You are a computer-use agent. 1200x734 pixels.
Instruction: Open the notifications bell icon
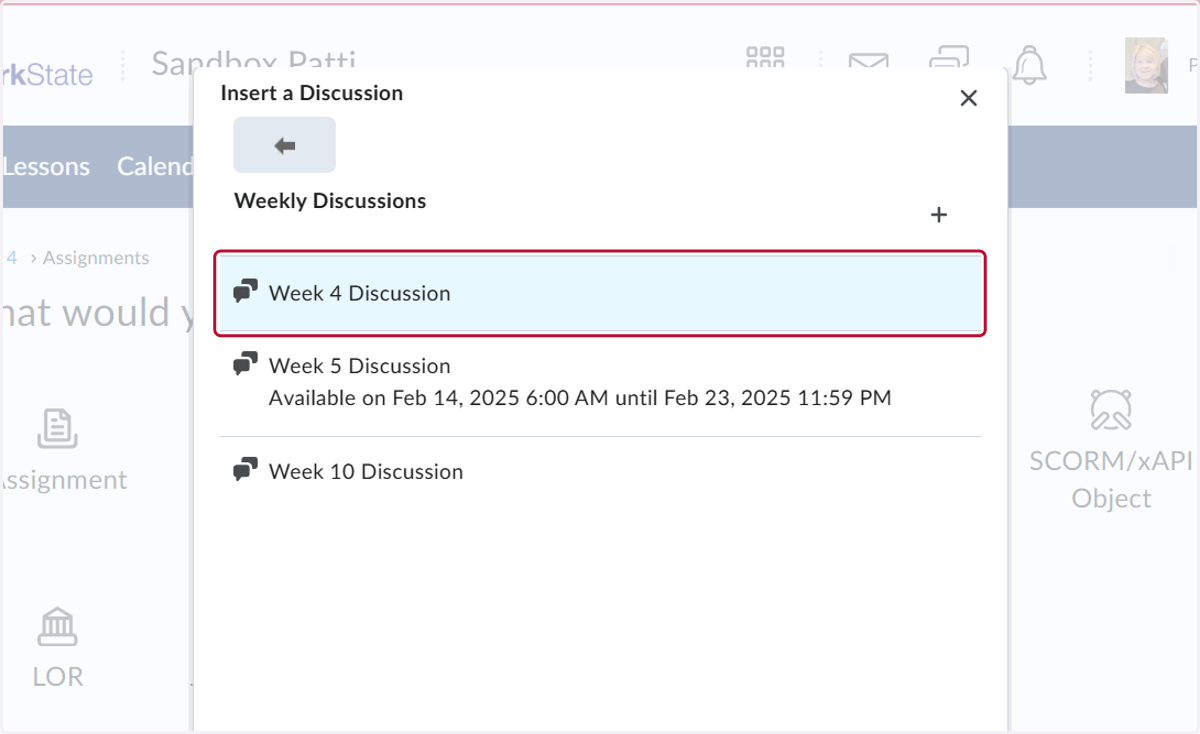[1029, 65]
